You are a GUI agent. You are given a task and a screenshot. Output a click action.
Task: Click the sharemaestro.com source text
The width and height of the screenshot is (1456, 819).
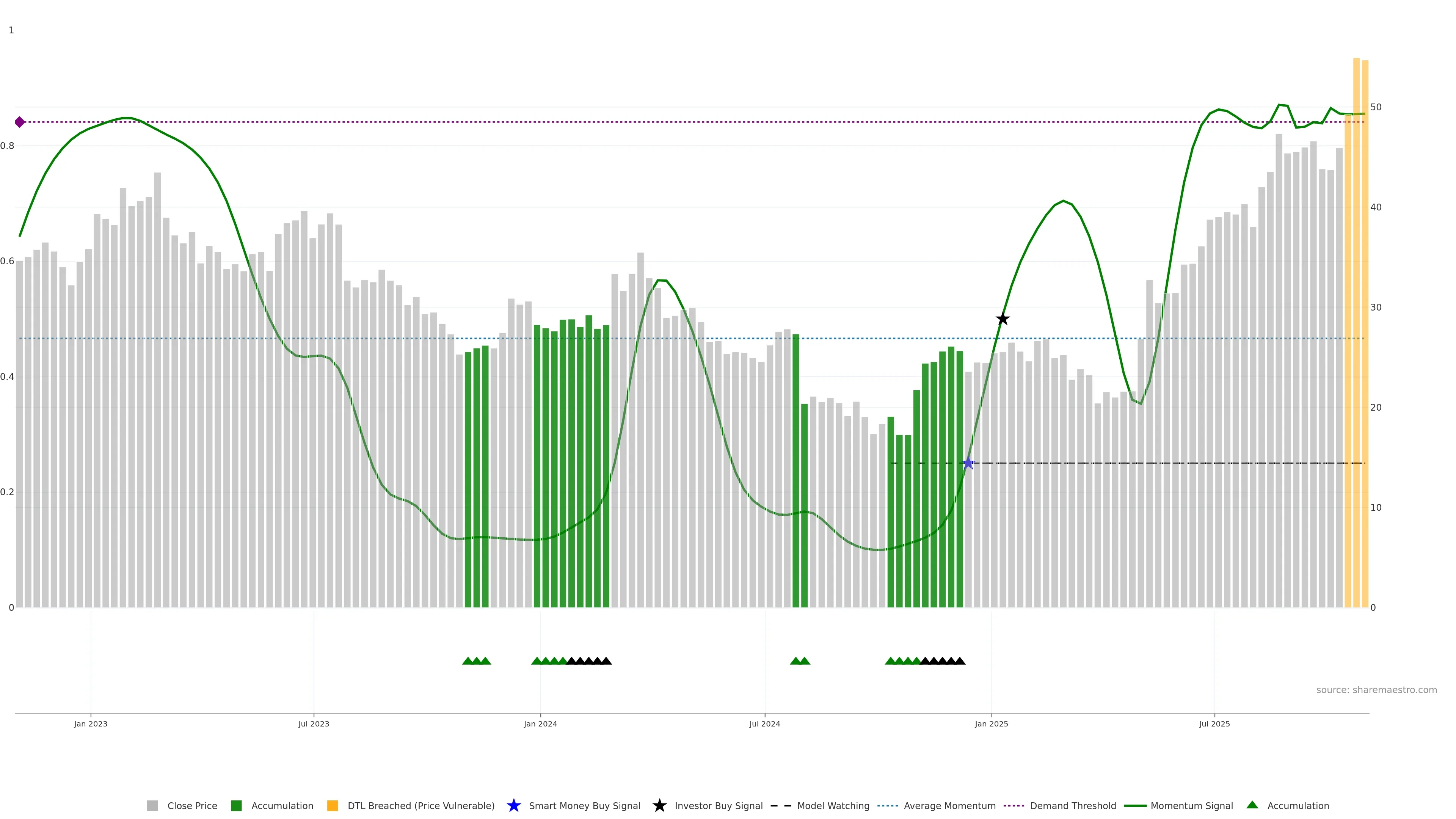pos(1376,690)
